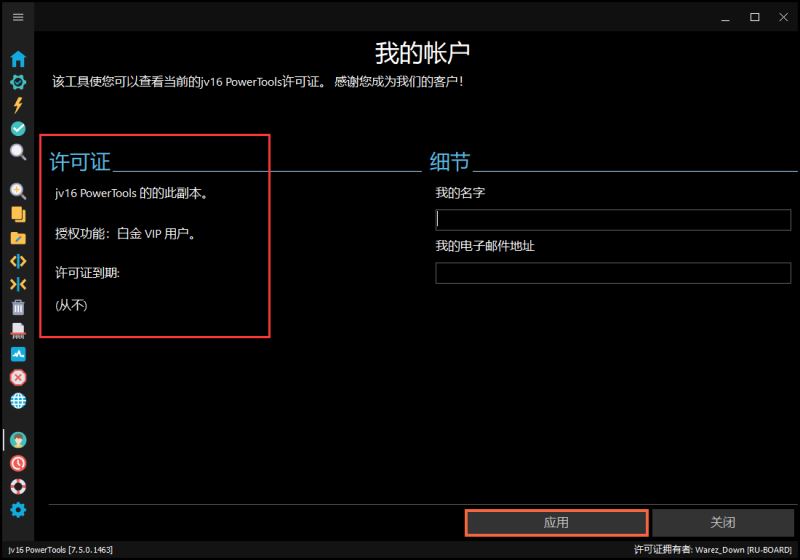Open the file shredder wipe tool
This screenshot has height=560, width=800.
pyautogui.click(x=18, y=330)
